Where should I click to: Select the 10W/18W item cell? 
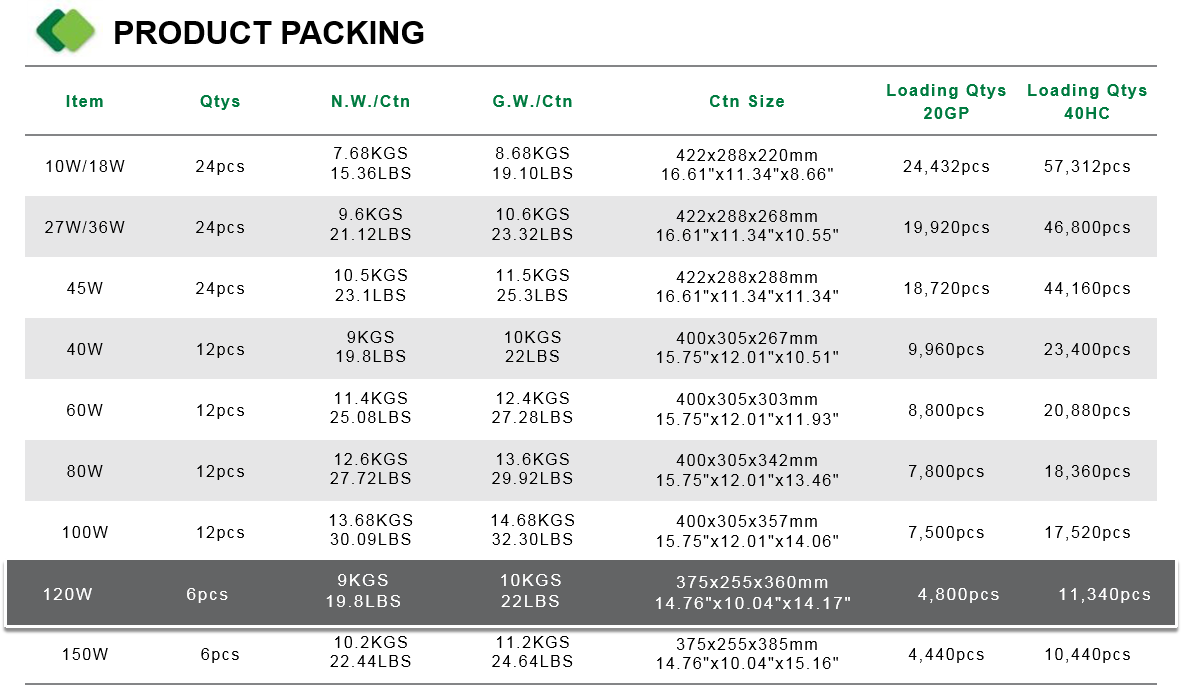[84, 166]
